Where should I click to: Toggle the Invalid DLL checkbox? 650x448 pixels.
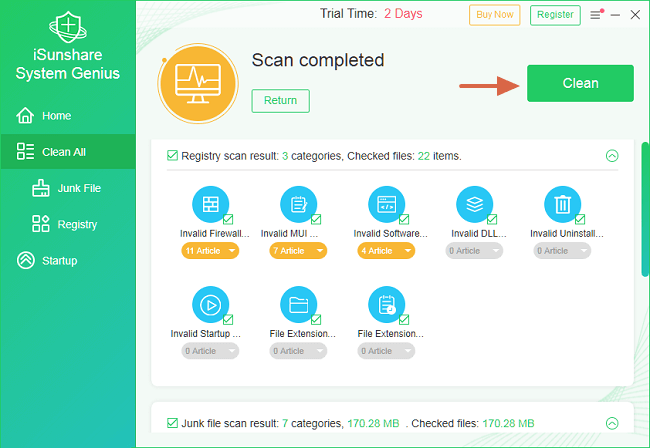(492, 219)
